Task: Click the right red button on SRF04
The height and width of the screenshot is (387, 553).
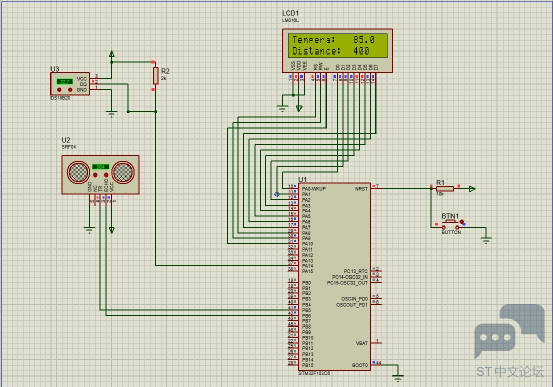Action: [106, 175]
